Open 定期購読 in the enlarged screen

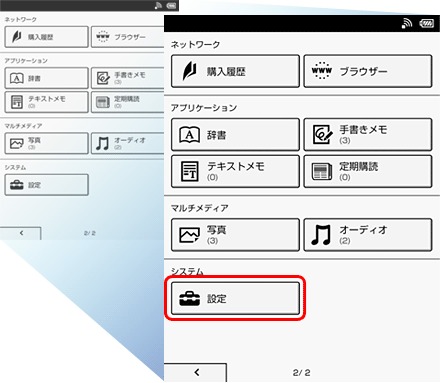point(368,171)
